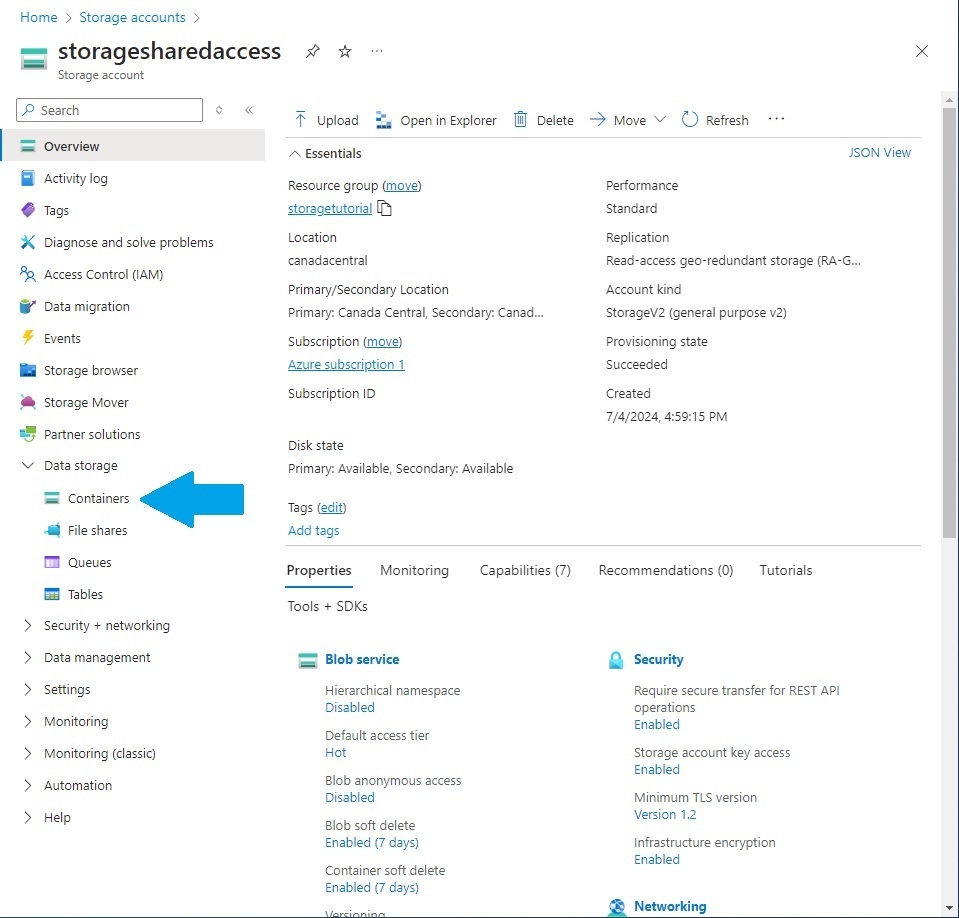Collapse the Data storage group
Screen dimensions: 959x918
pos(28,465)
